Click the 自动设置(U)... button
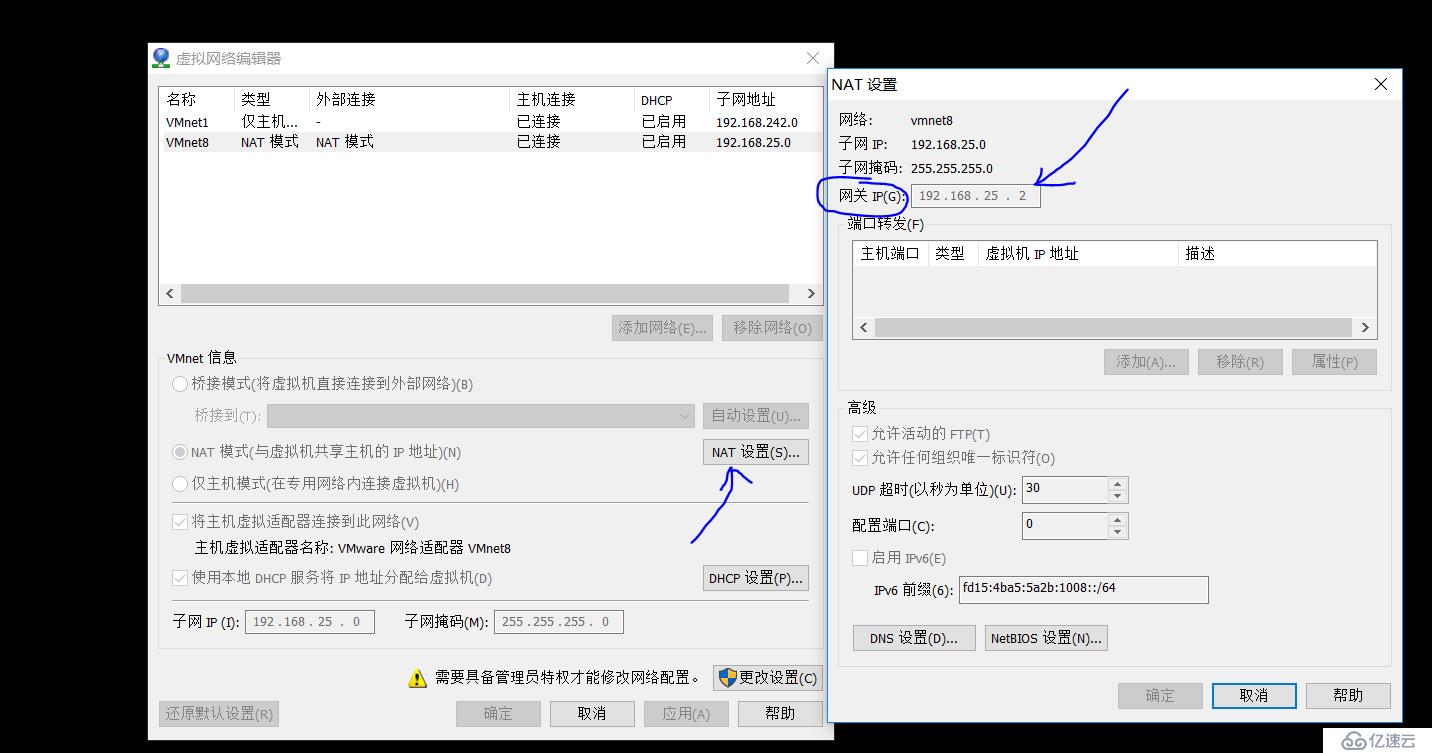The height and width of the screenshot is (753, 1432). pyautogui.click(x=755, y=416)
